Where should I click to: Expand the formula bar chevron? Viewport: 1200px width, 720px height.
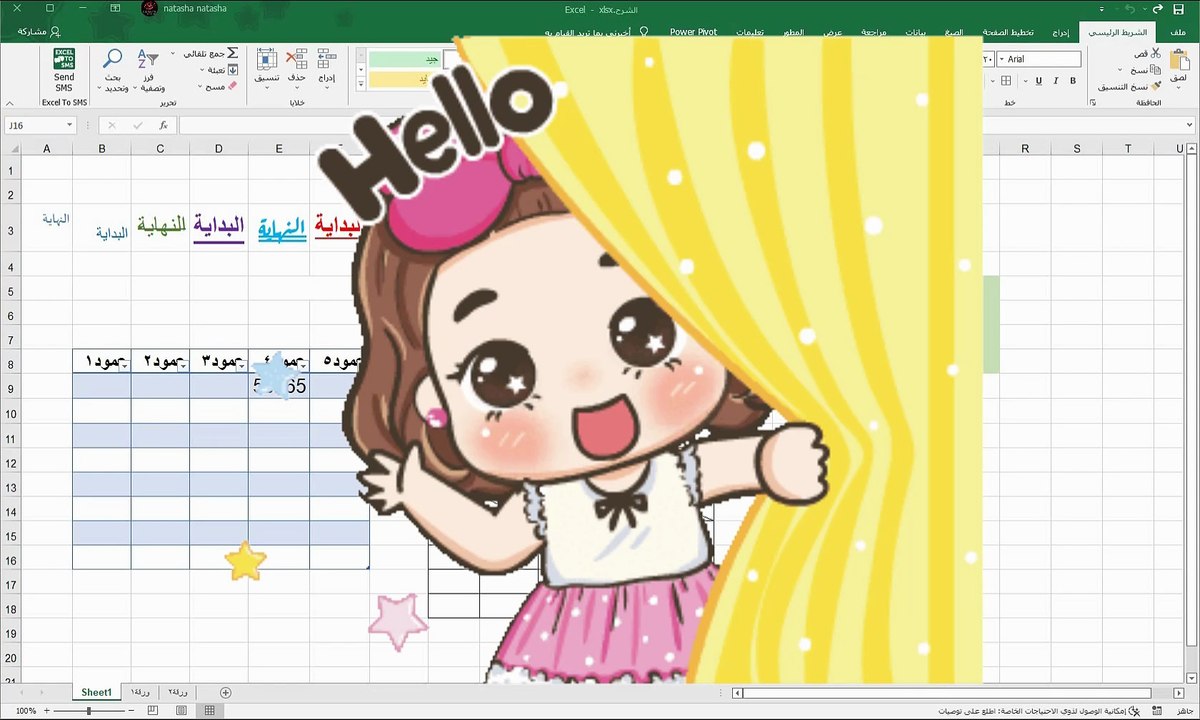tap(1189, 125)
